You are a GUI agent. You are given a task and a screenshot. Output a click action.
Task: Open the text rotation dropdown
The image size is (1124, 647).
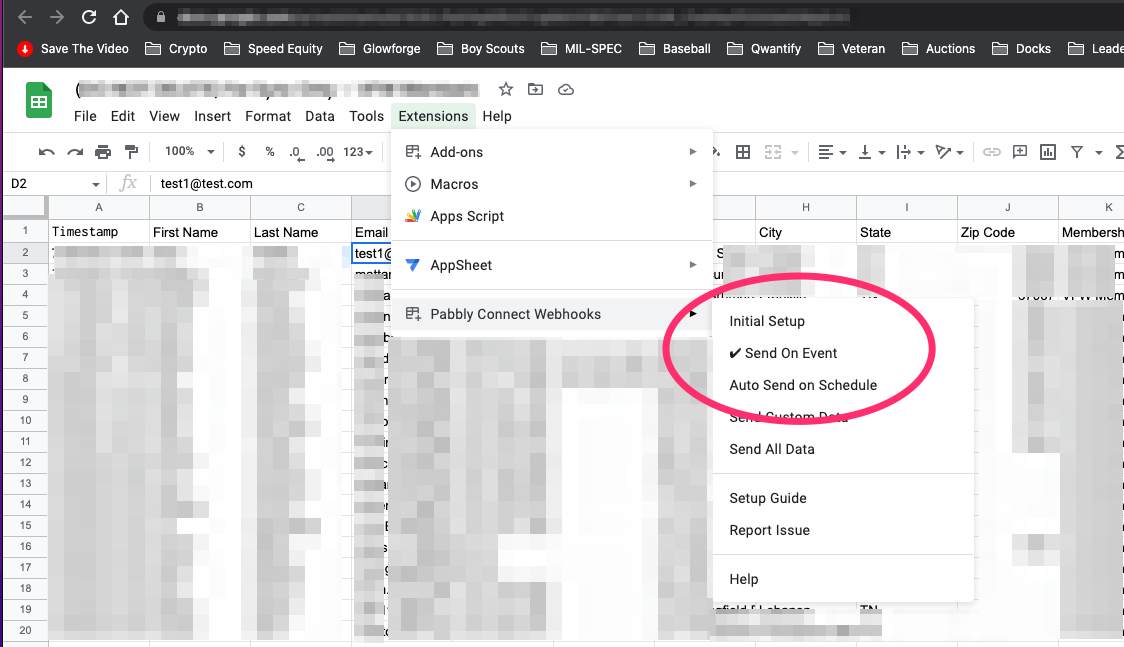coord(949,152)
